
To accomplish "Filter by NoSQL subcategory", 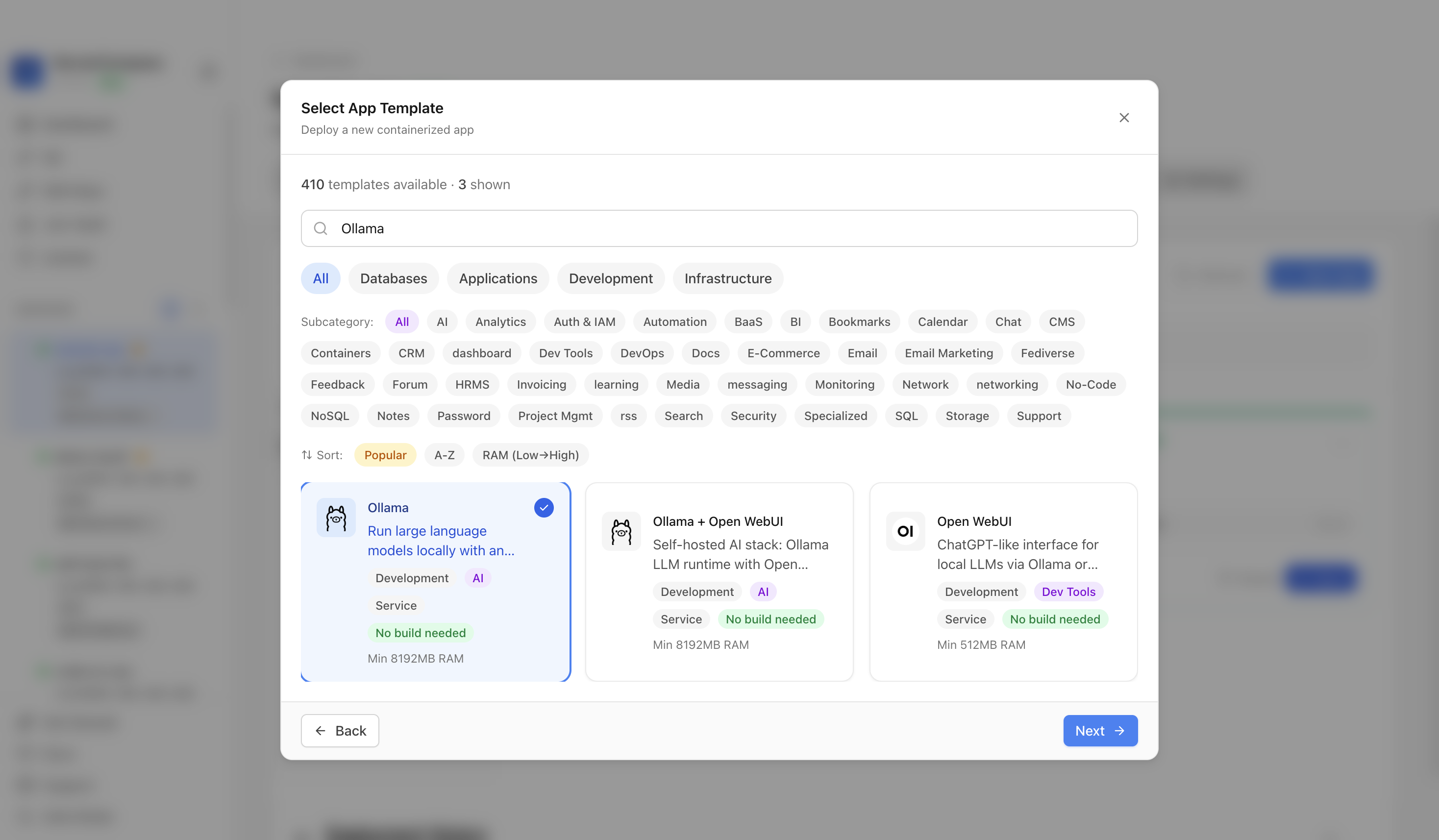I will [329, 416].
